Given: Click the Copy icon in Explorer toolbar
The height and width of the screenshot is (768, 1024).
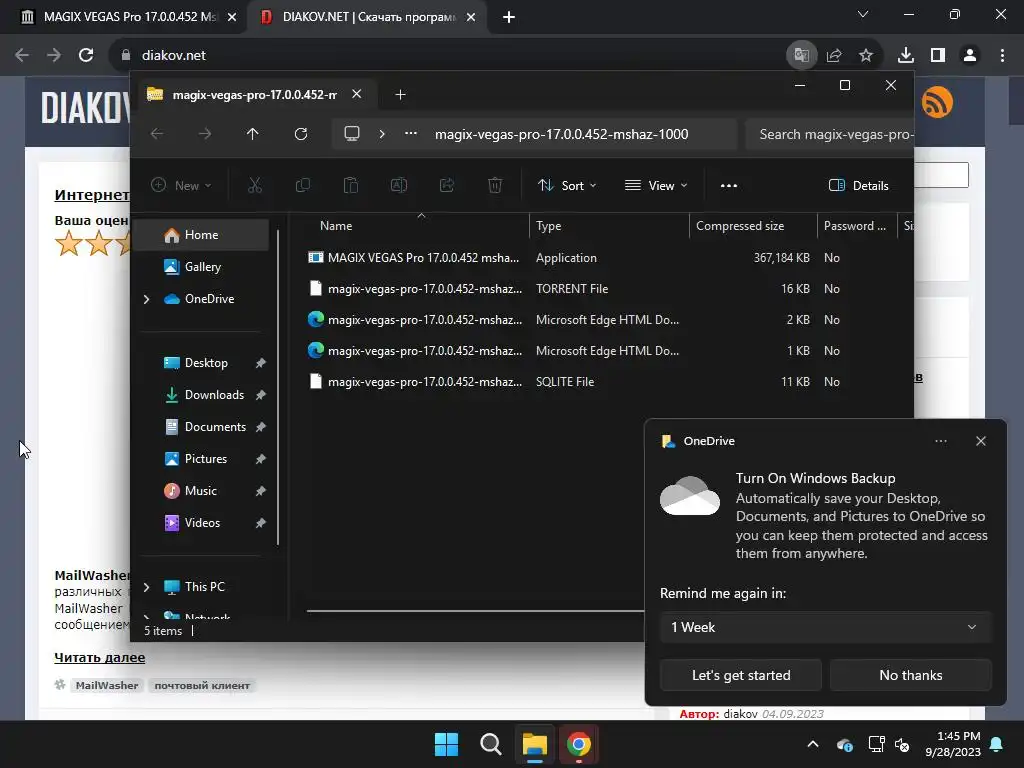Looking at the screenshot, I should (x=302, y=185).
